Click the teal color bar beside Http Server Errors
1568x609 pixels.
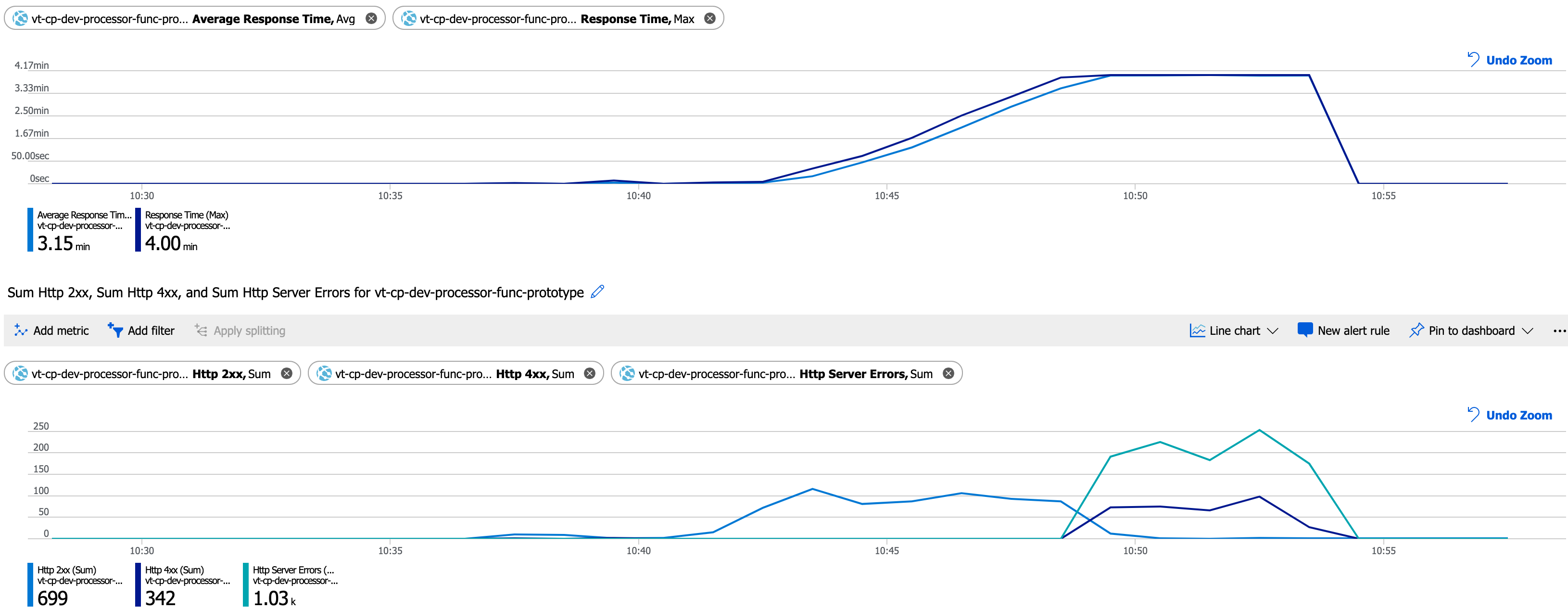245,584
